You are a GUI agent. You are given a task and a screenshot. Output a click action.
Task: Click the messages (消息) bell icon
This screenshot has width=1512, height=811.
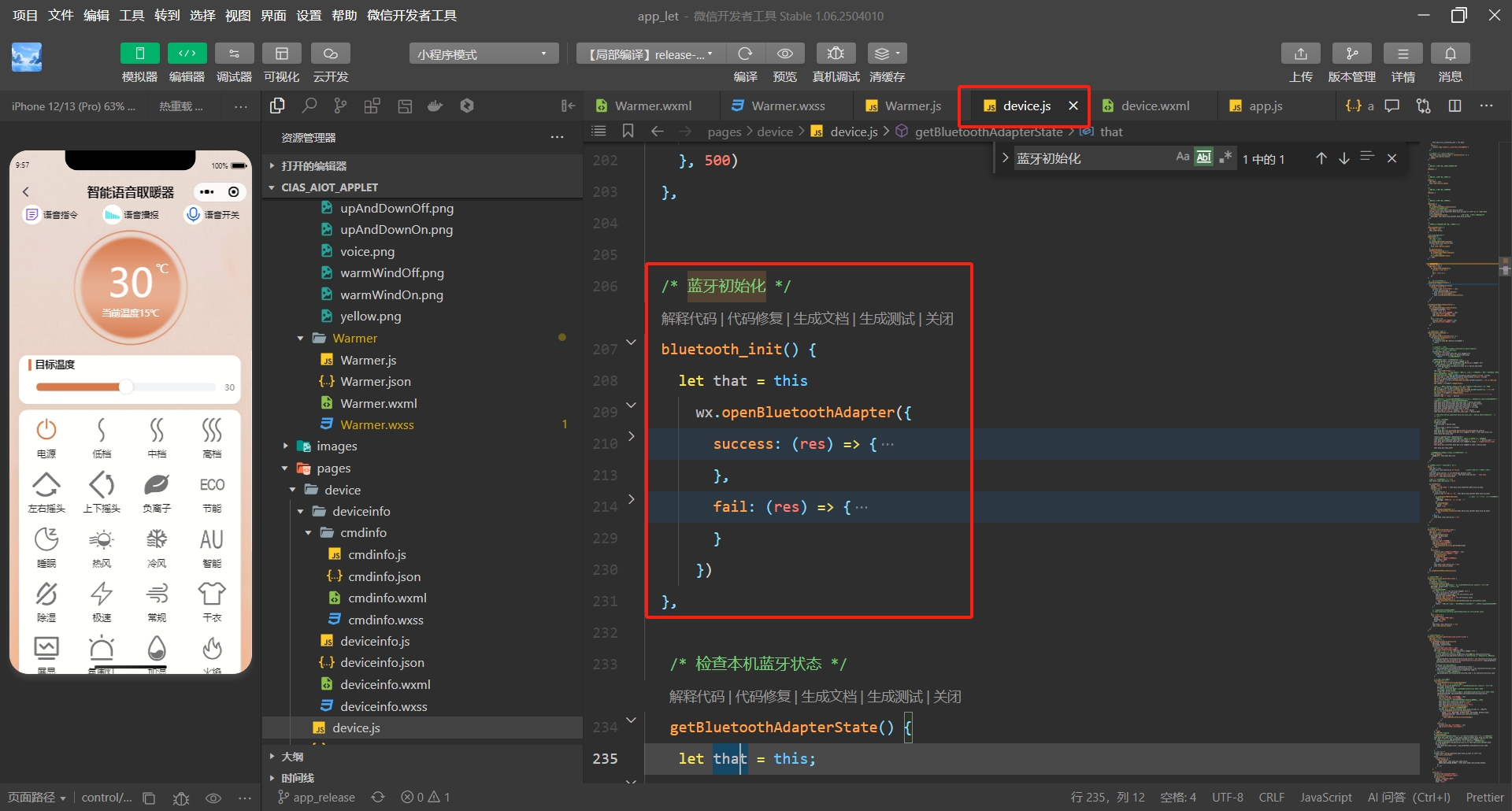coord(1450,54)
